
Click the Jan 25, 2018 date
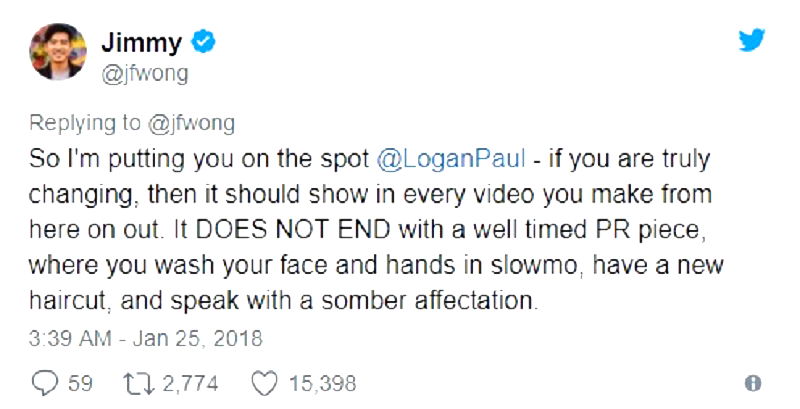200,338
